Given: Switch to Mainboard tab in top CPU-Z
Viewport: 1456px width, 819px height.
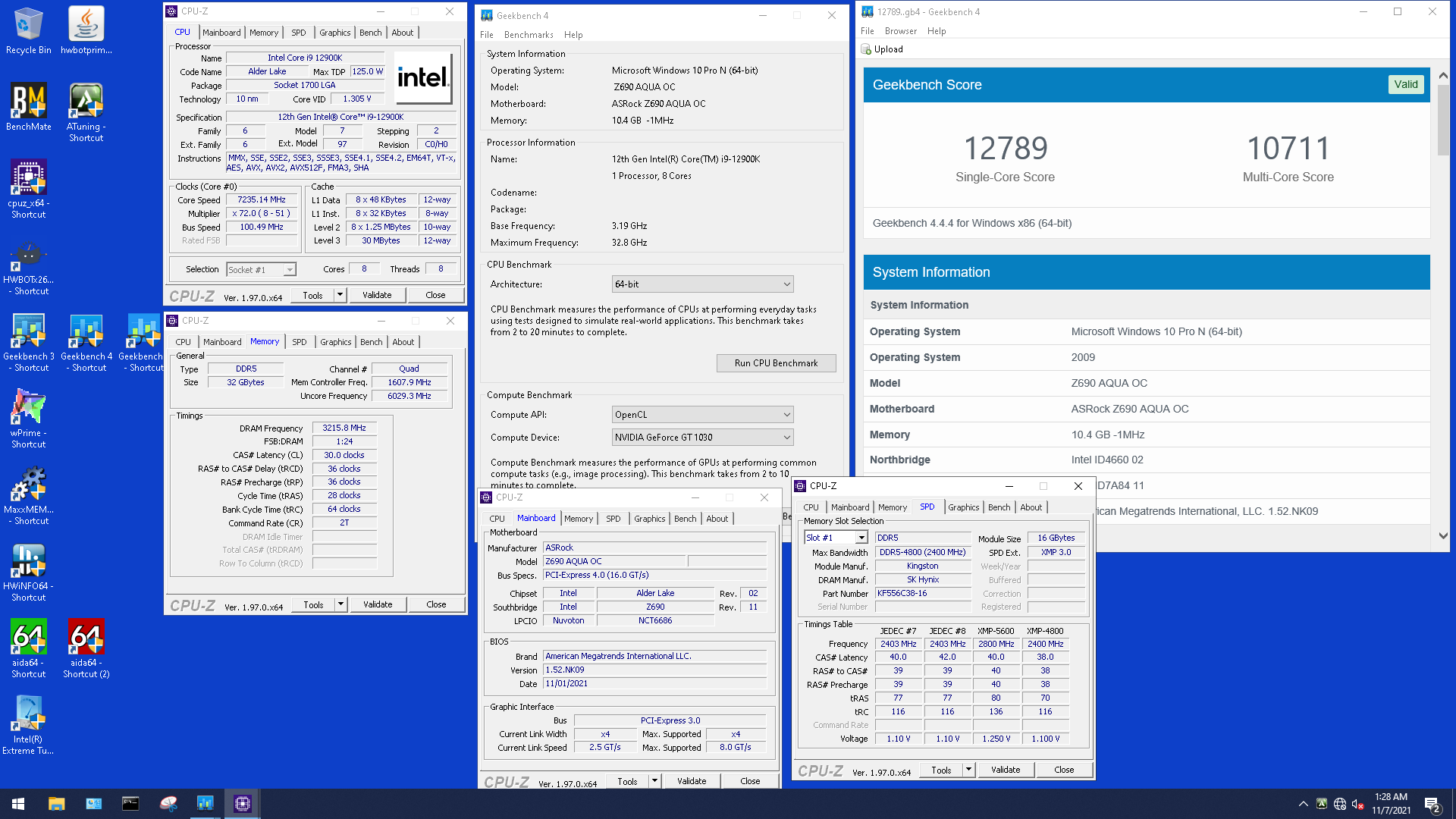Looking at the screenshot, I should (x=221, y=33).
